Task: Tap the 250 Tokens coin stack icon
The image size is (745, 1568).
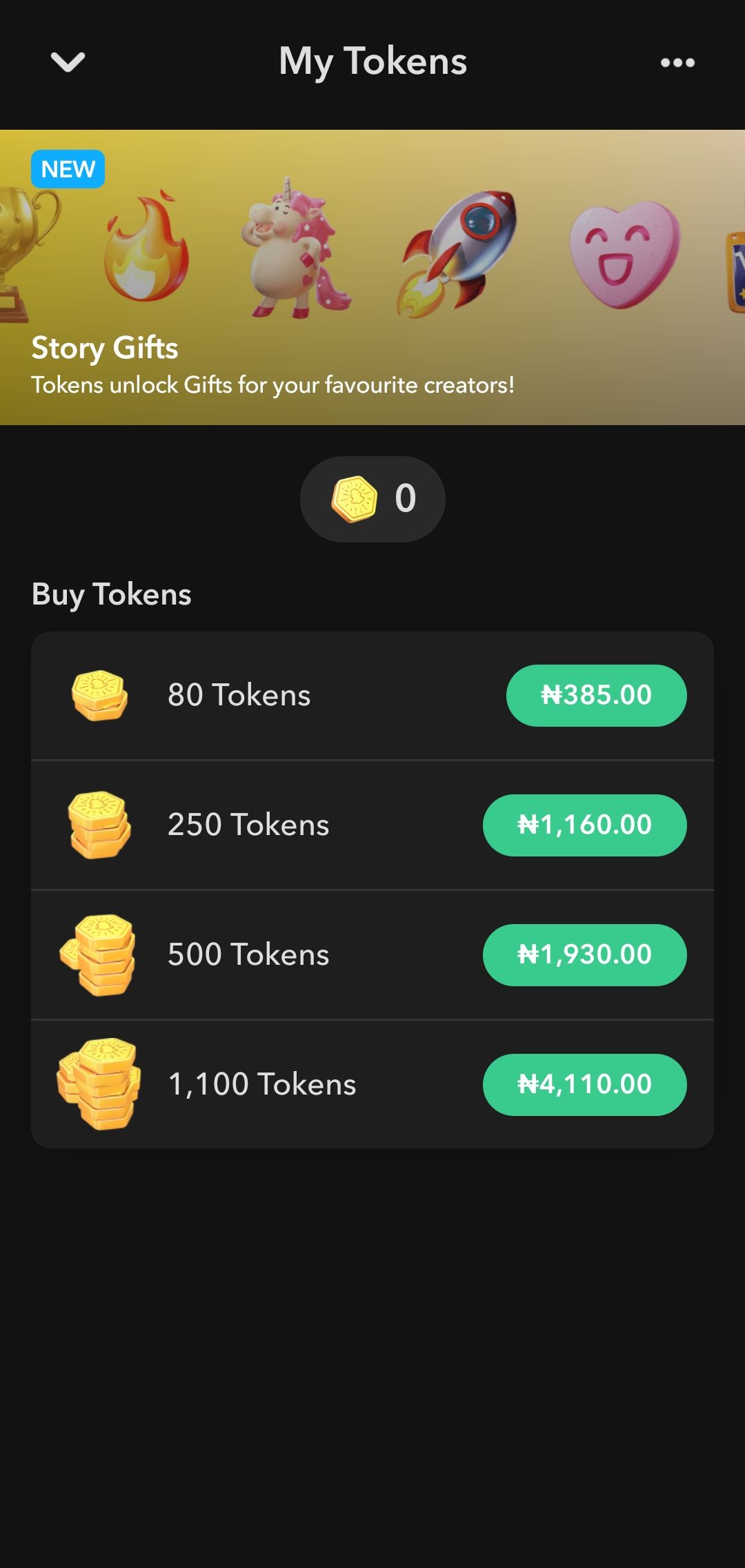Action: click(x=100, y=825)
